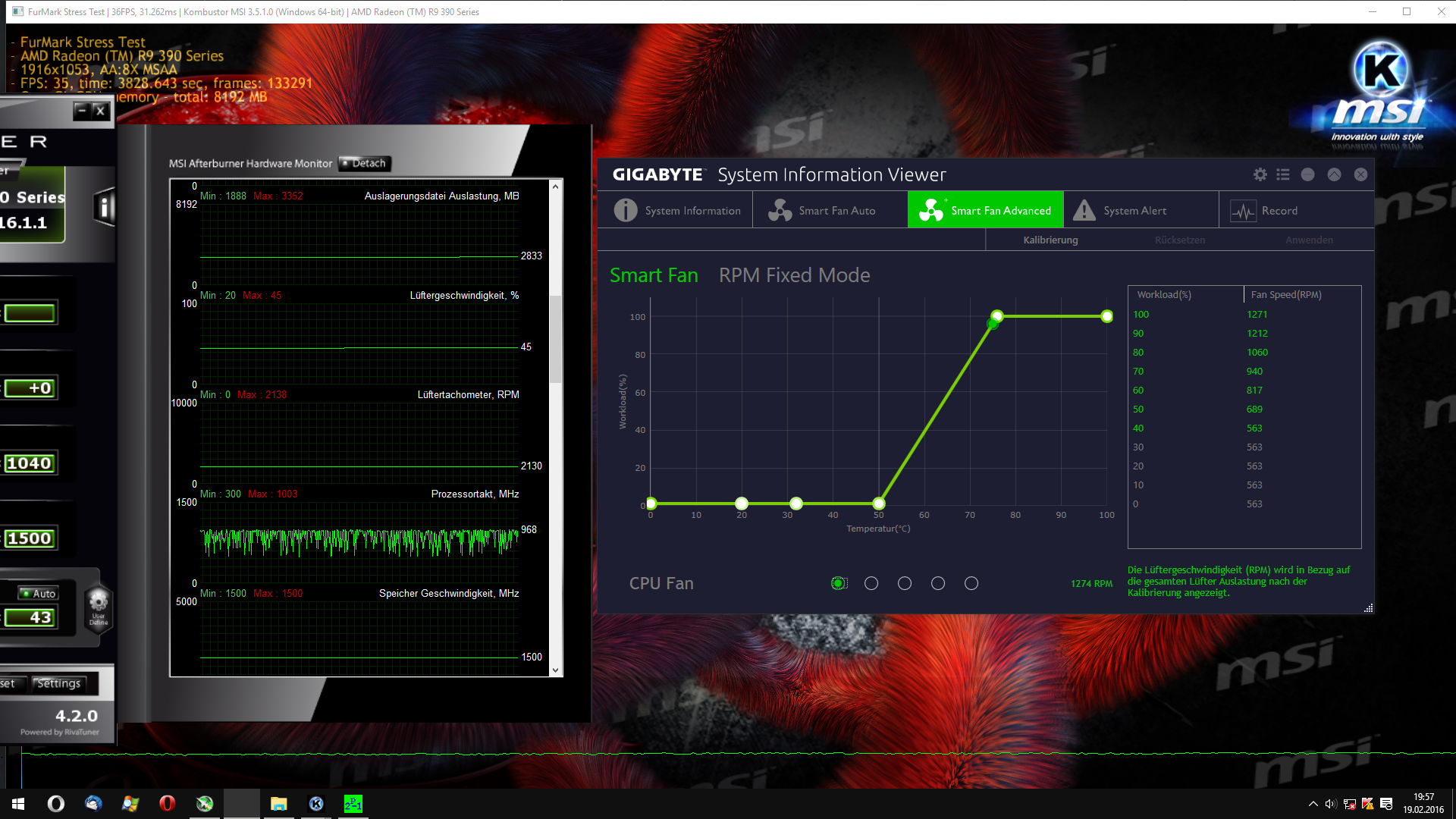Open Afterburner info 'i' panel icon
1456x819 pixels.
105,206
